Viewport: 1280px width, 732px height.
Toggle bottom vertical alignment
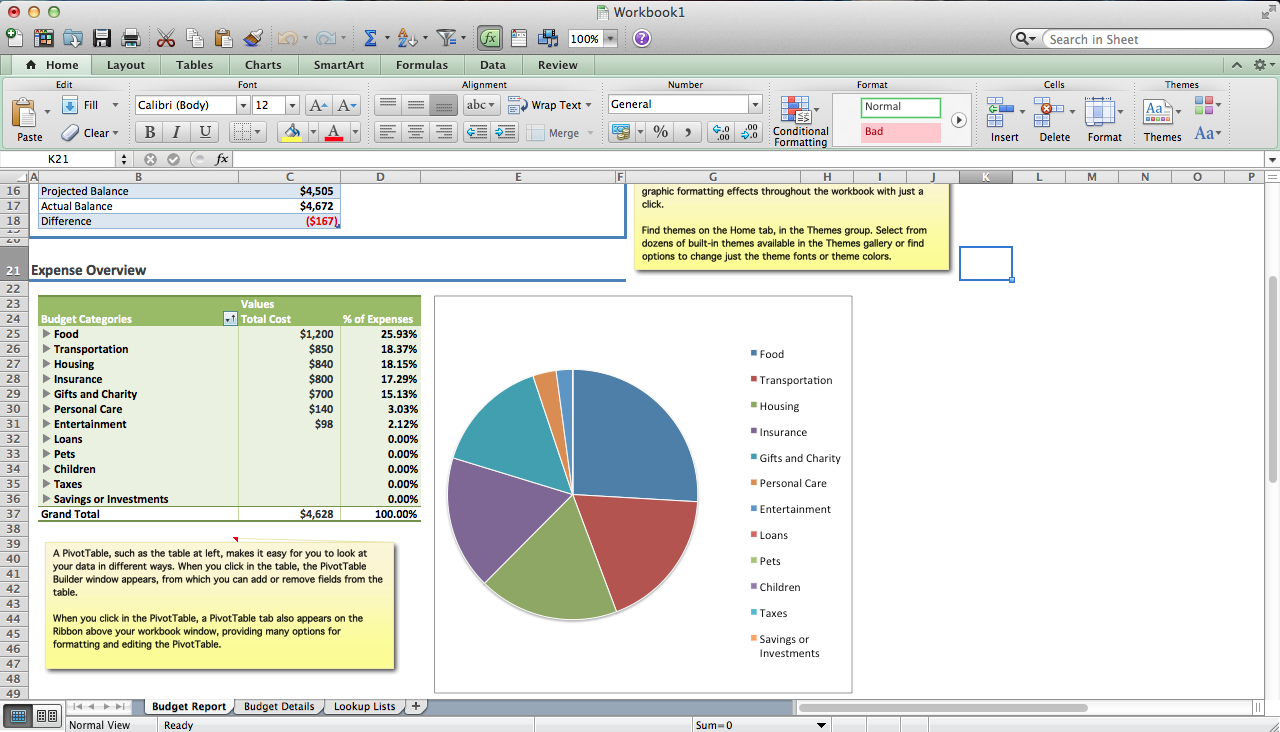[x=444, y=105]
